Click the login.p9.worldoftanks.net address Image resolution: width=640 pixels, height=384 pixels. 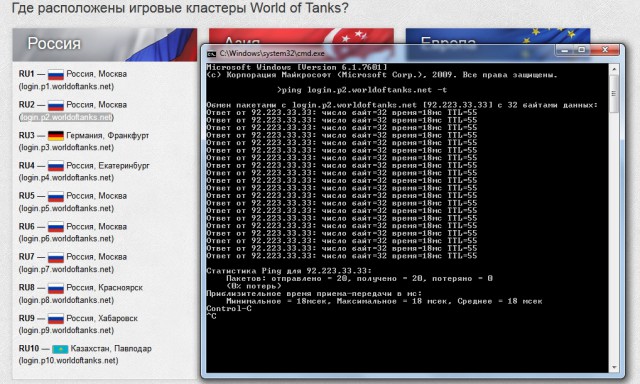66,330
